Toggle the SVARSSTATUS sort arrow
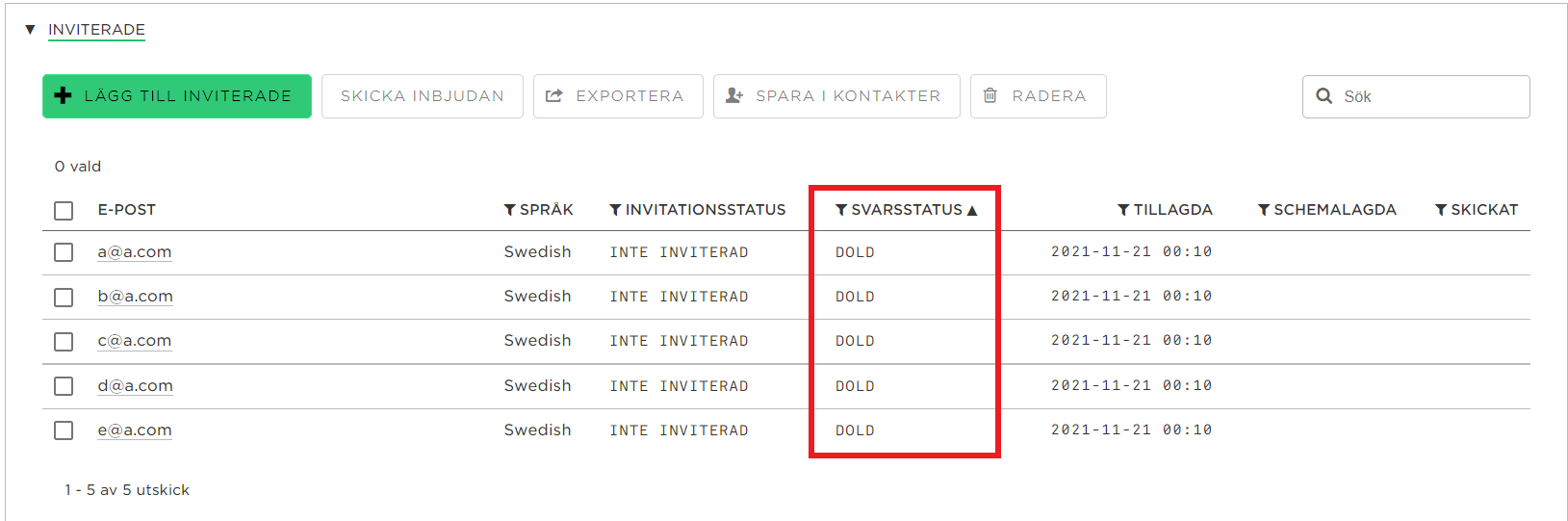 coord(972,211)
